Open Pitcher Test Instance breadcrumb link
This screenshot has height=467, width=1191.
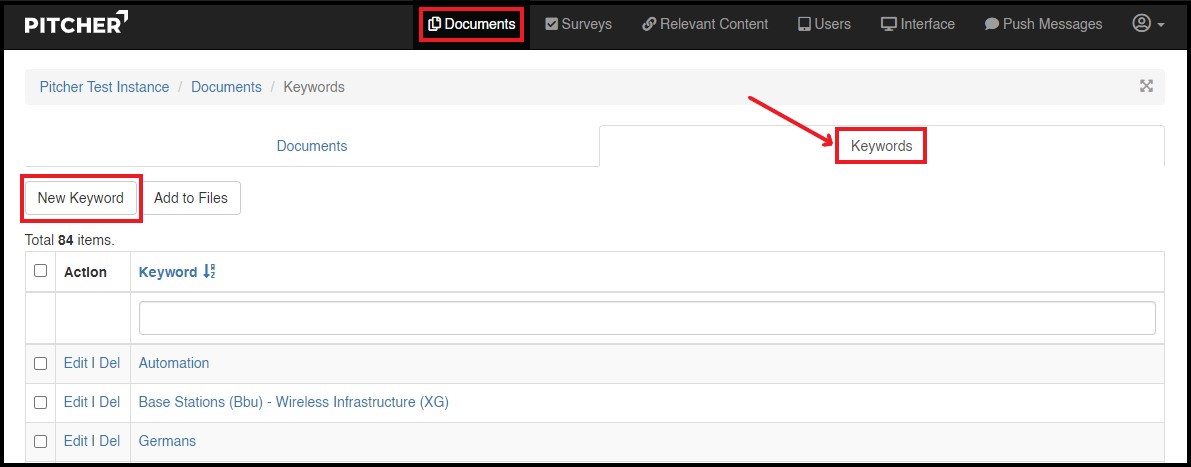(x=104, y=87)
